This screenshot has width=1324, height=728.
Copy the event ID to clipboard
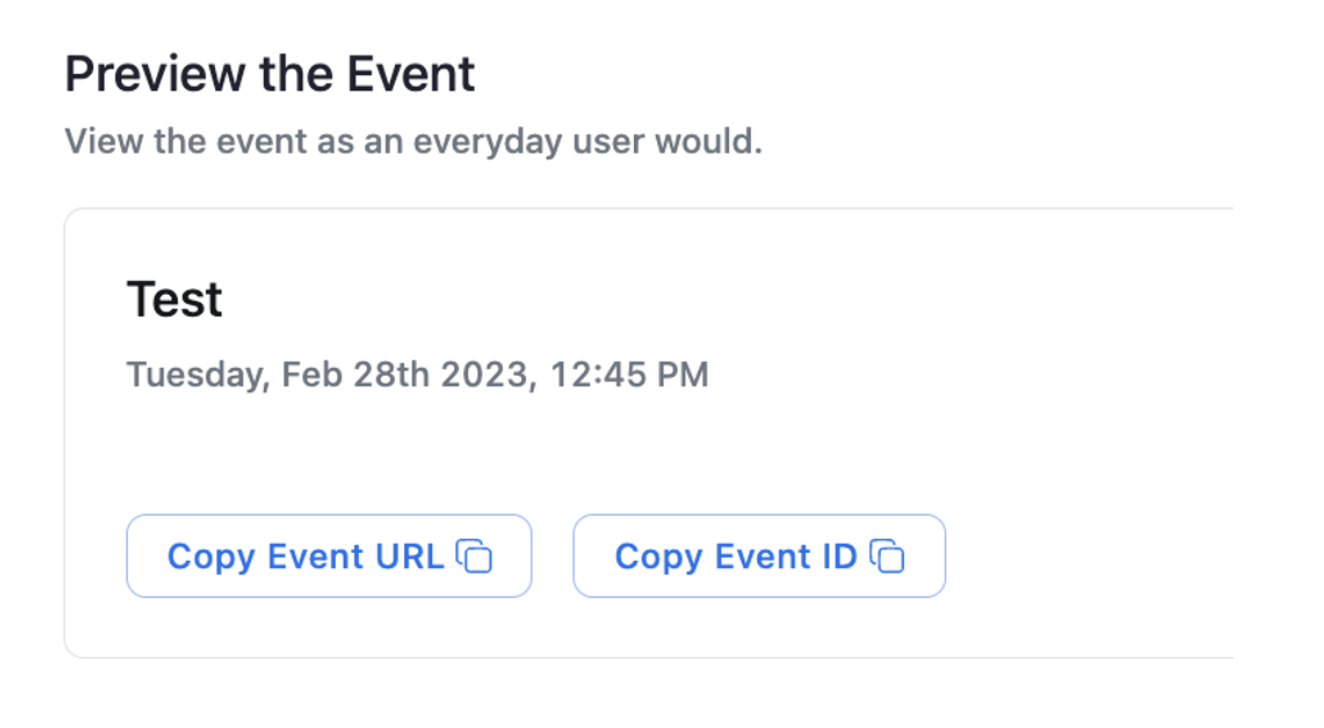[758, 556]
